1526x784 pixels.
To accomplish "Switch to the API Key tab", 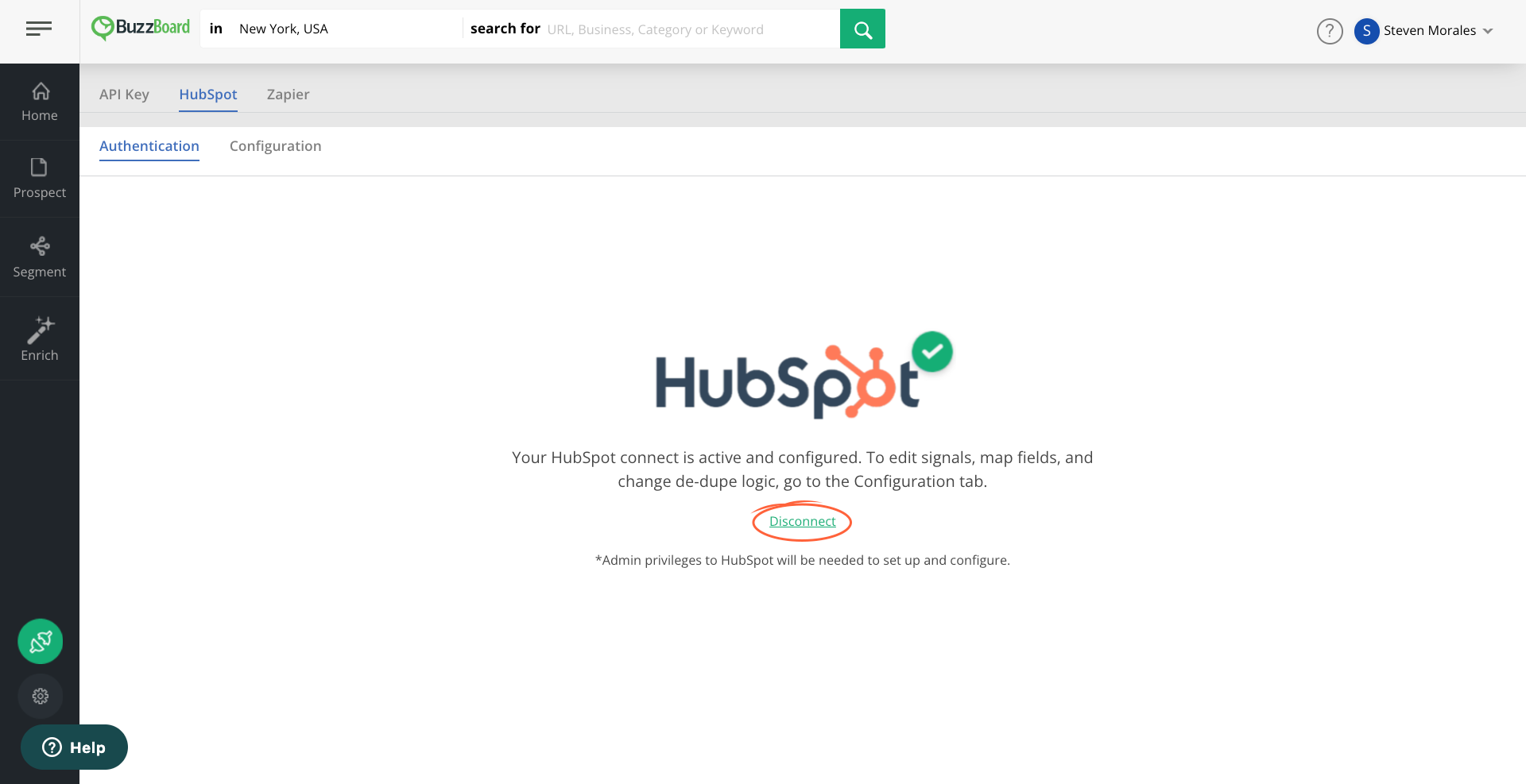I will pos(124,95).
